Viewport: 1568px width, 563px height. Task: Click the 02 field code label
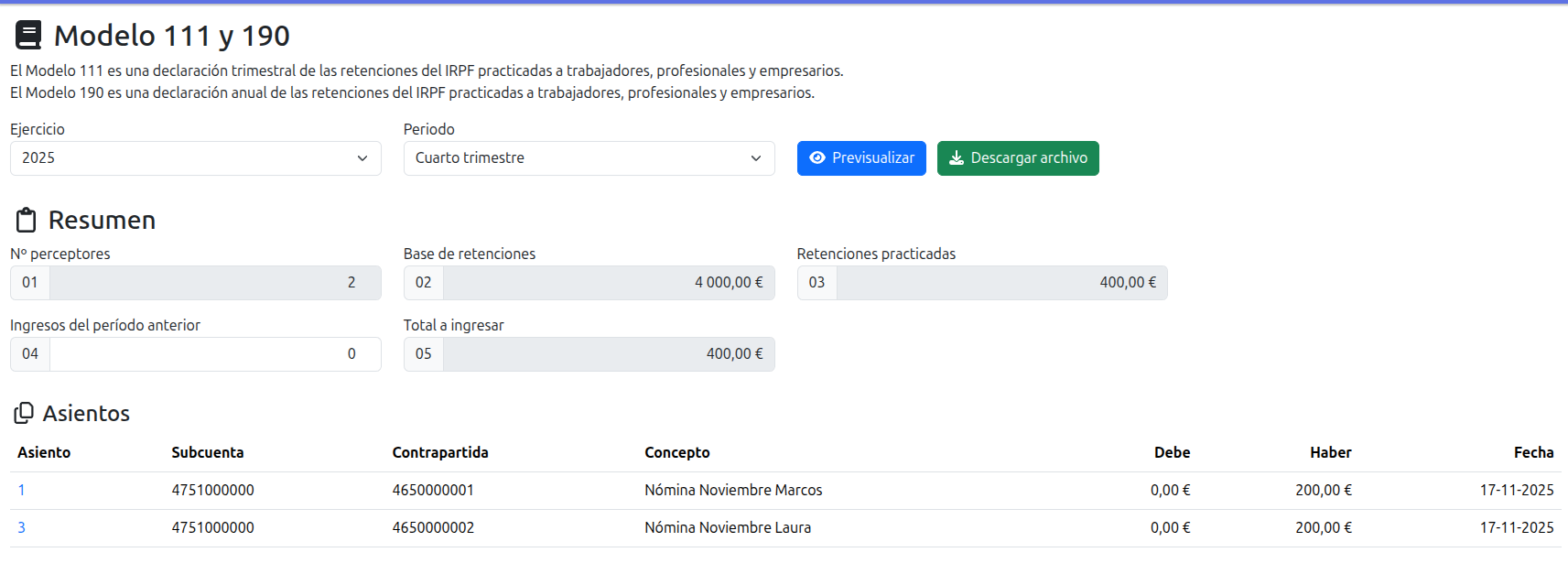point(424,283)
